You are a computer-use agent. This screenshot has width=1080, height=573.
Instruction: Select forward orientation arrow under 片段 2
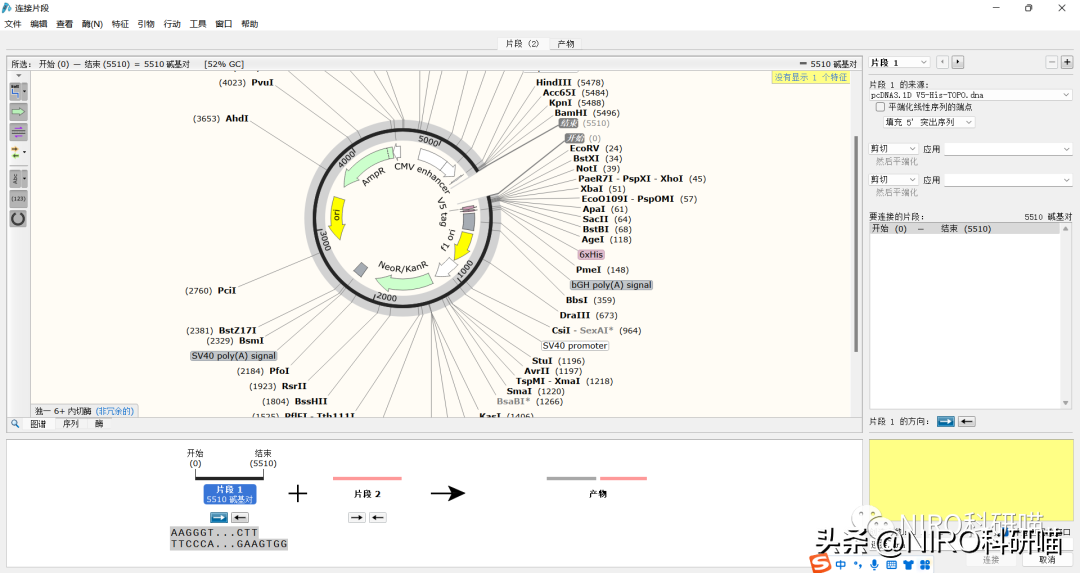coord(357,517)
